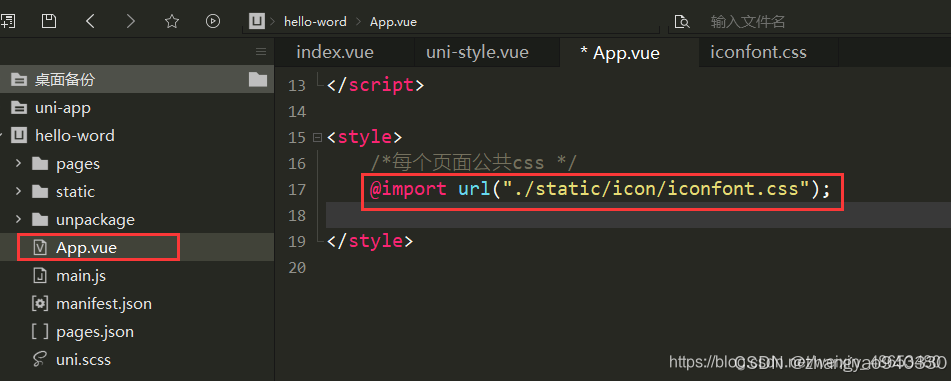The height and width of the screenshot is (381, 951).
Task: Click the star bookmark icon
Action: (x=172, y=21)
